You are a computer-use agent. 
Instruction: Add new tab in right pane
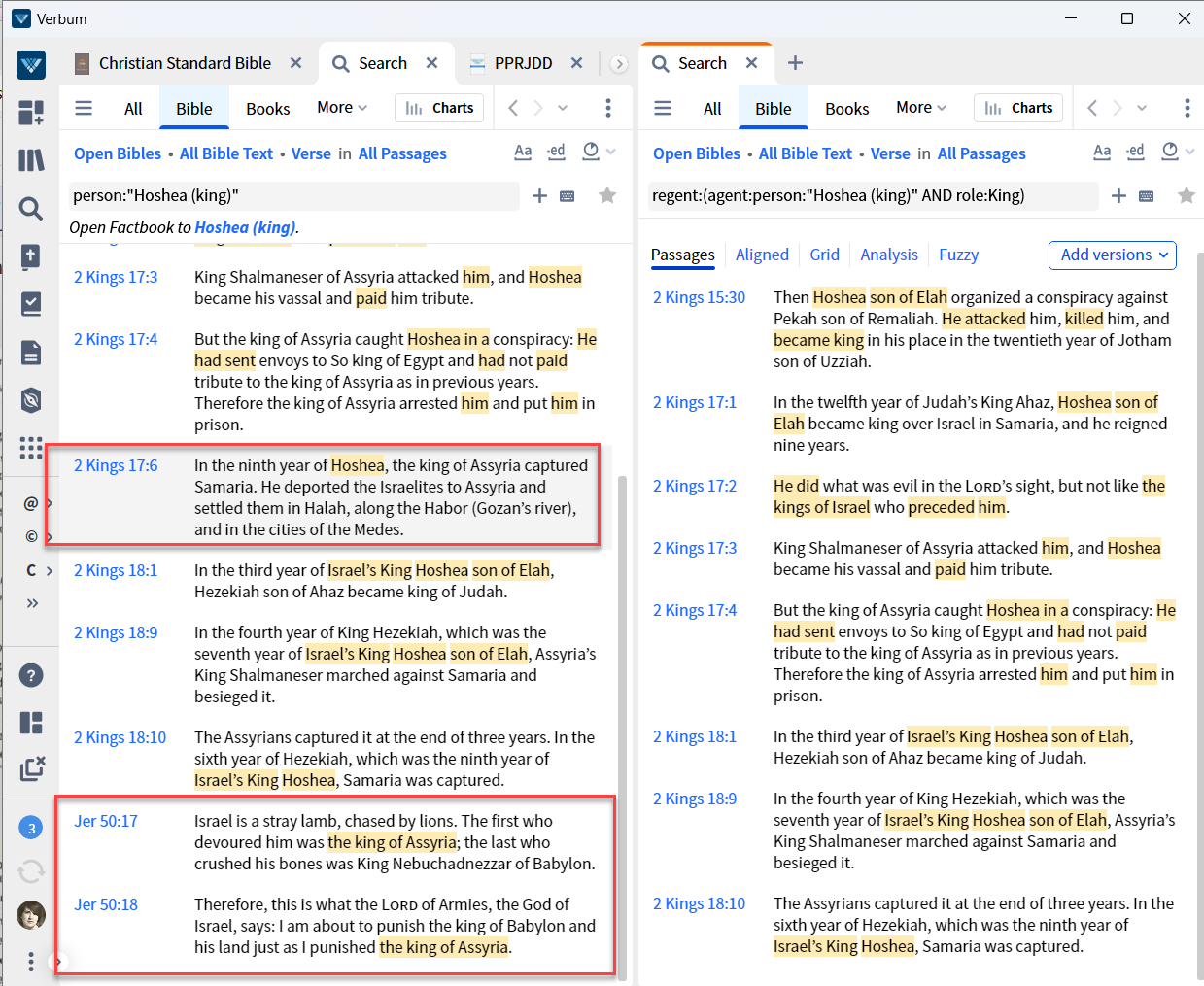(x=795, y=62)
